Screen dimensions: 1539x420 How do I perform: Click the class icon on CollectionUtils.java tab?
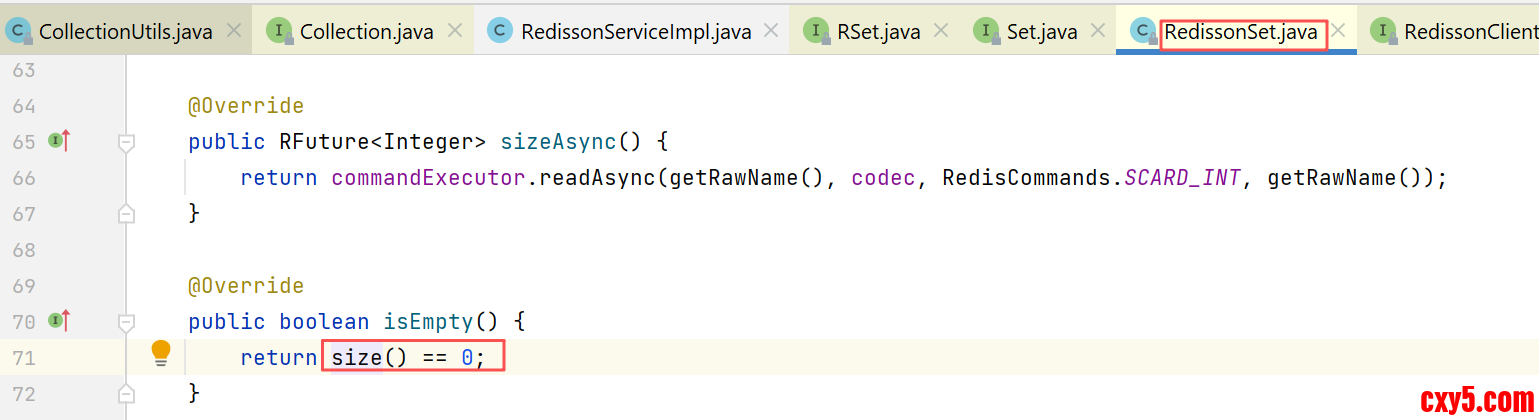point(18,31)
